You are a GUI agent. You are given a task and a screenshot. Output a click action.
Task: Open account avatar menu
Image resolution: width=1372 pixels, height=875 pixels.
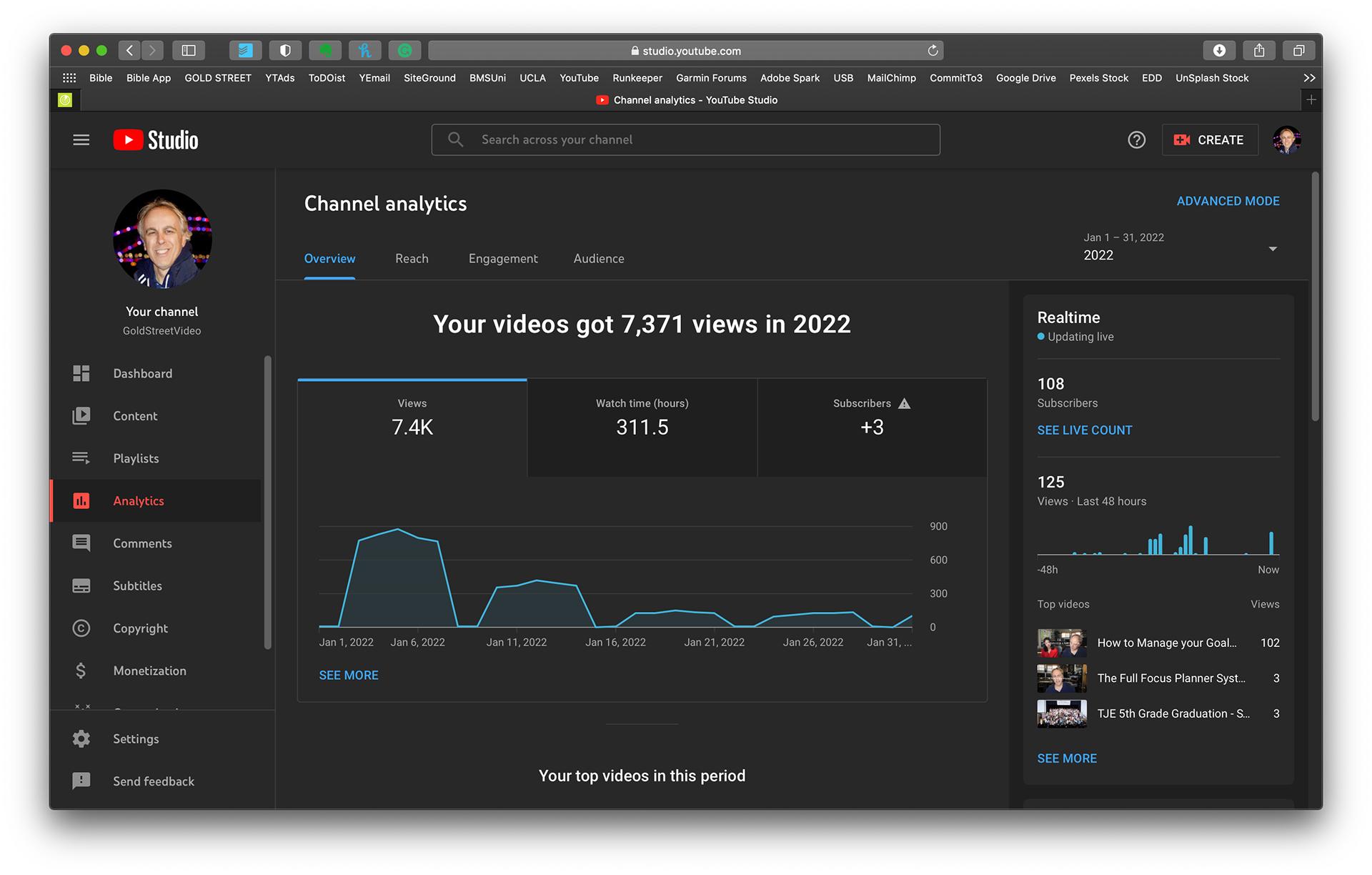click(x=1286, y=140)
